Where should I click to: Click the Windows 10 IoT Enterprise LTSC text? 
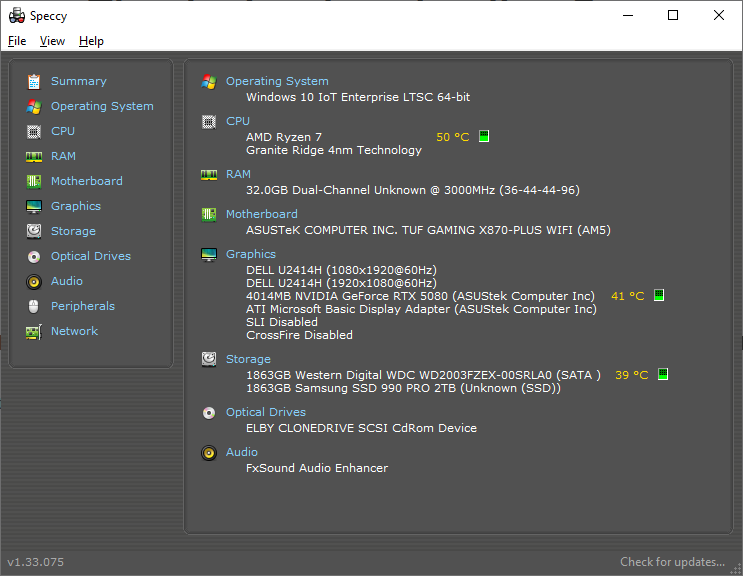(358, 98)
